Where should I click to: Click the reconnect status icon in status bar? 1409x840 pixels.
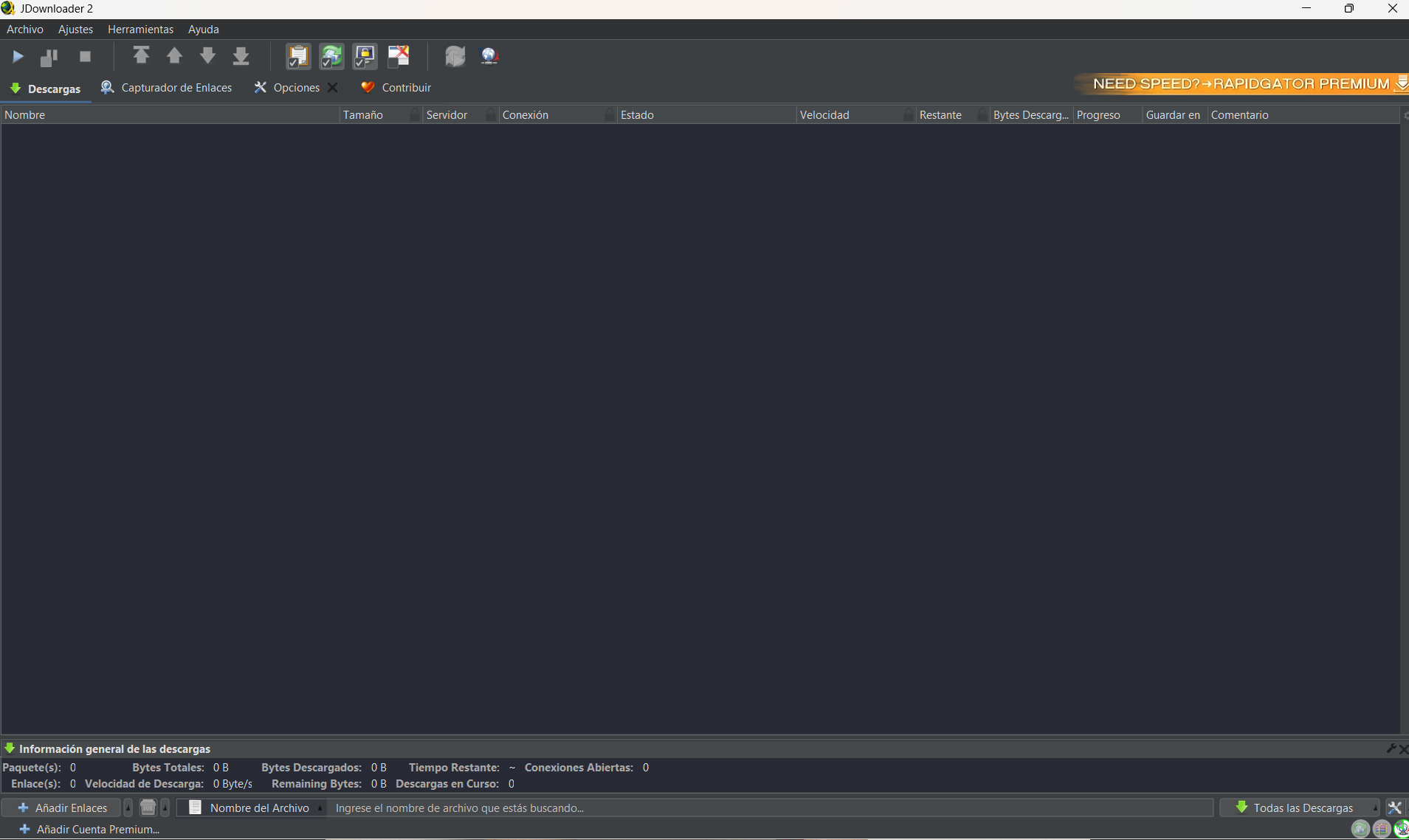point(1360,830)
